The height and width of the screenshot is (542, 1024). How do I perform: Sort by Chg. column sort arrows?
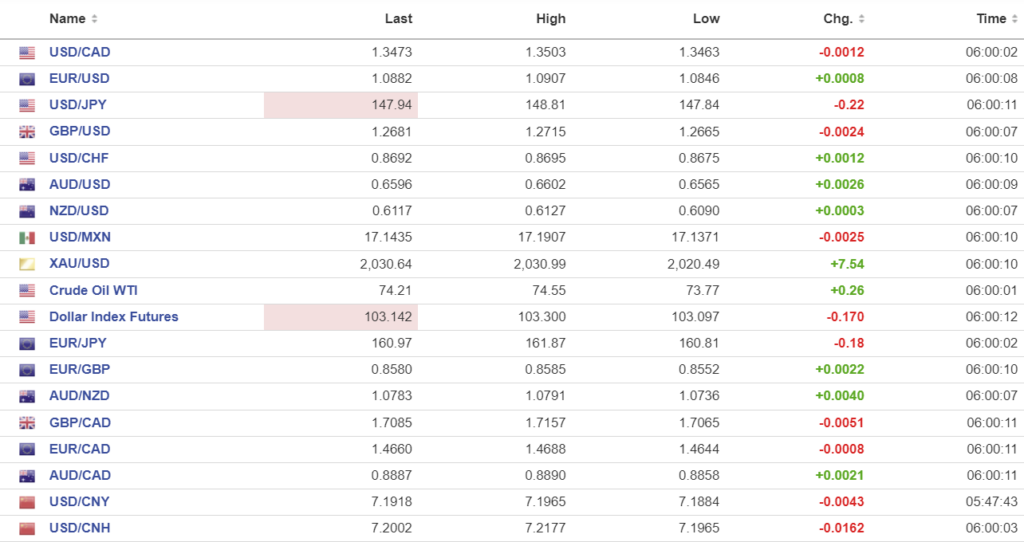click(862, 19)
